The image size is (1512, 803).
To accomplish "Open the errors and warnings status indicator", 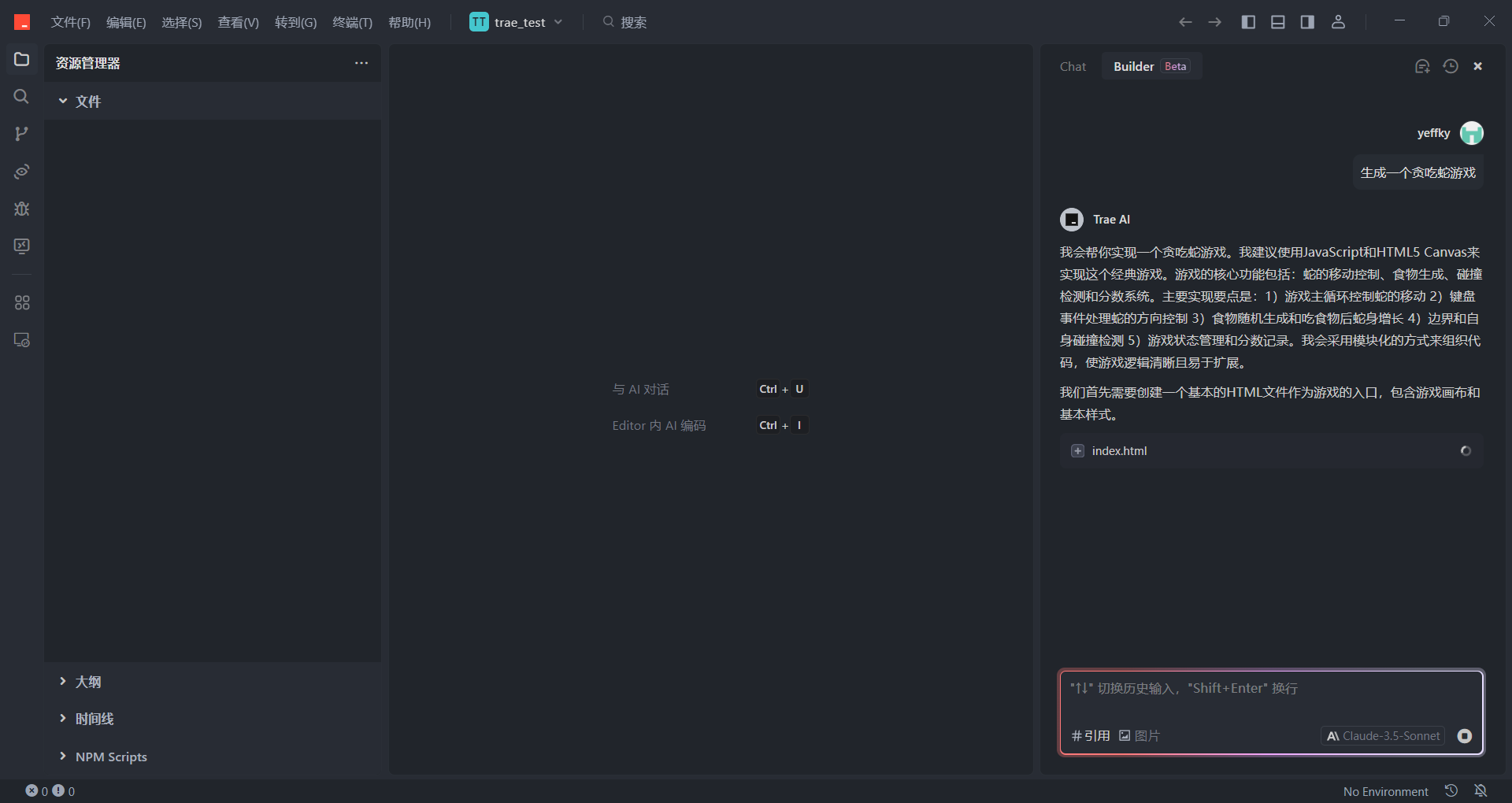I will coord(50,791).
